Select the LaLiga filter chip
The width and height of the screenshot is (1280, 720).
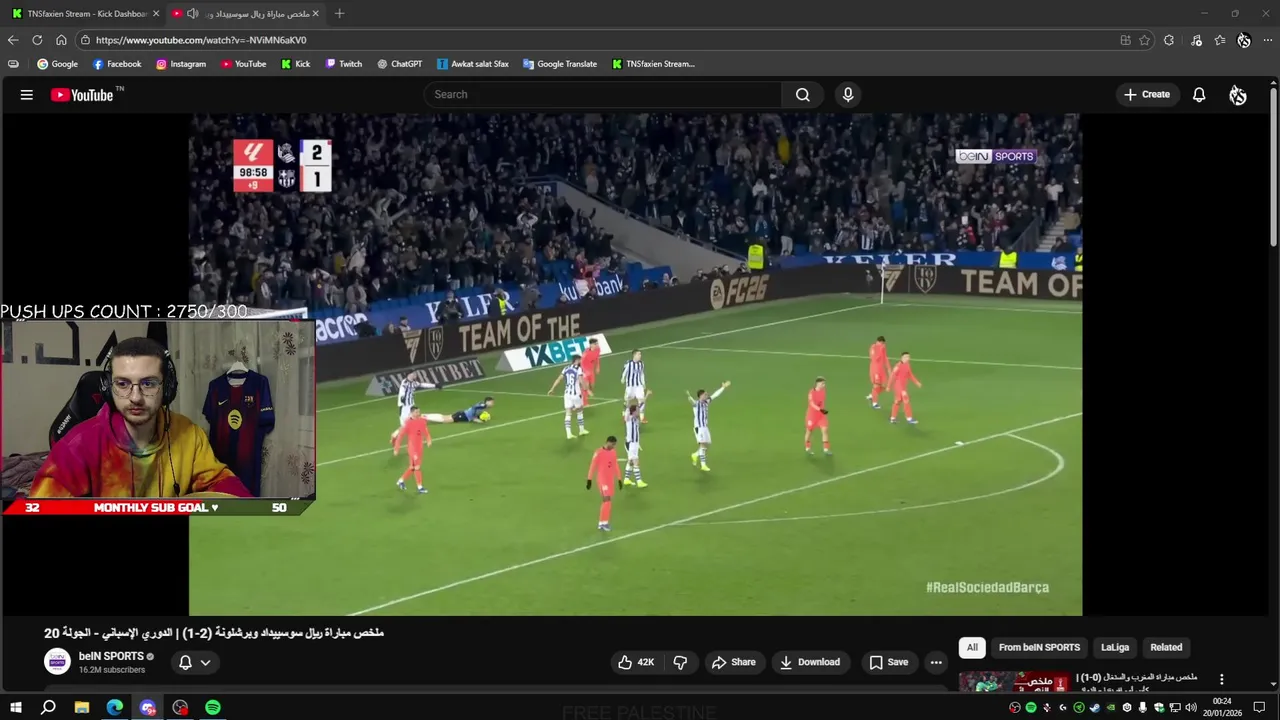click(1115, 647)
